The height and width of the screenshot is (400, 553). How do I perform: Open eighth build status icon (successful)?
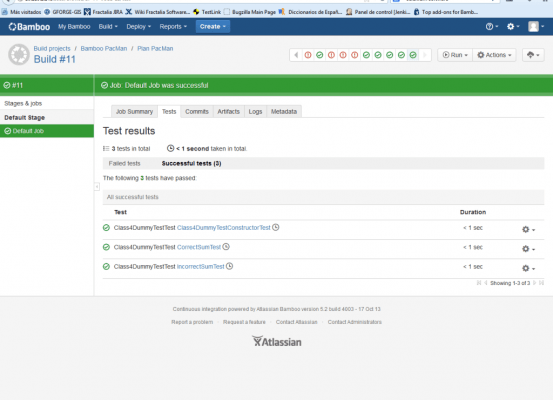389,55
